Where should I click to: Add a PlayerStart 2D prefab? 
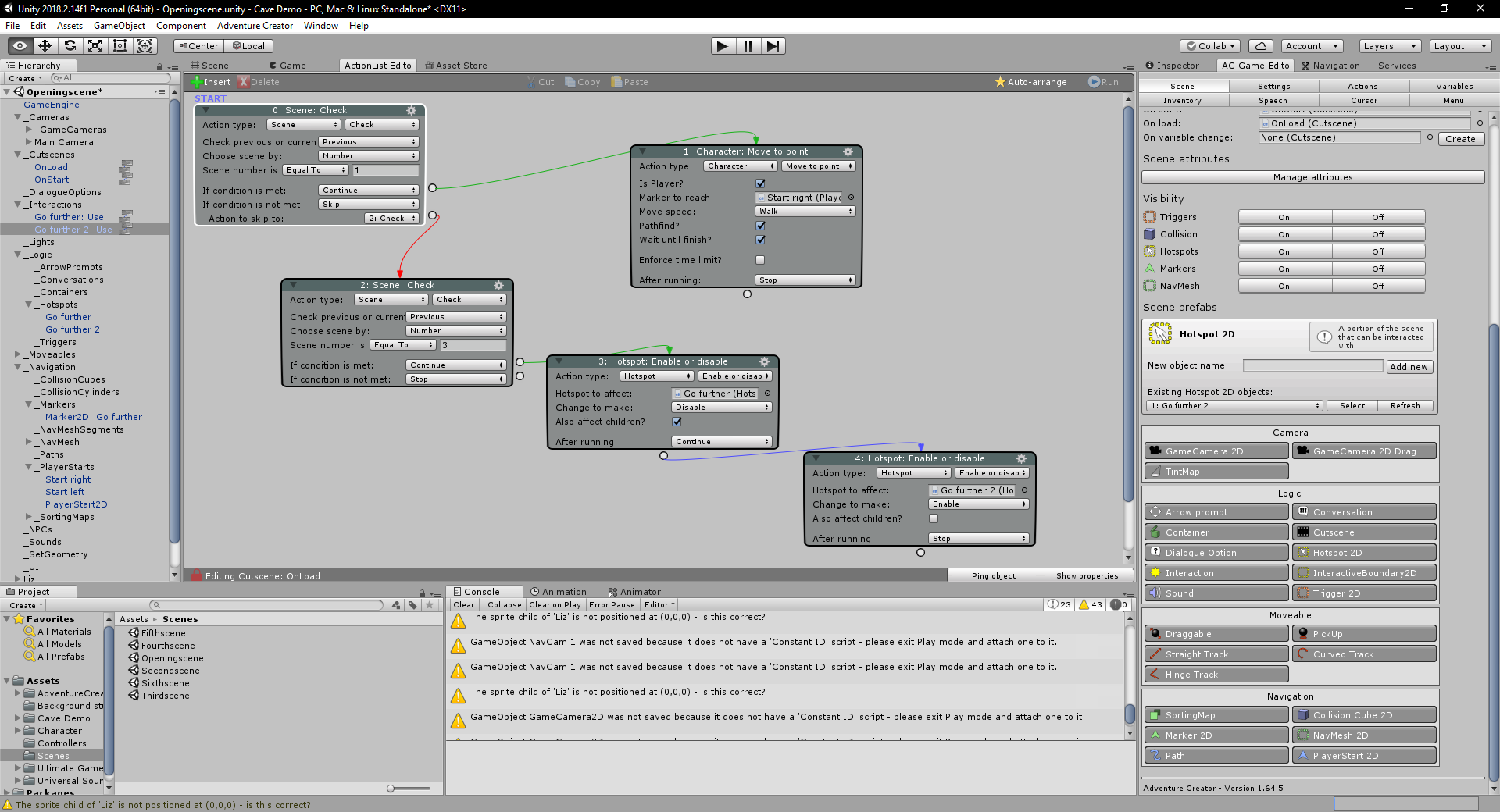pyautogui.click(x=1364, y=756)
